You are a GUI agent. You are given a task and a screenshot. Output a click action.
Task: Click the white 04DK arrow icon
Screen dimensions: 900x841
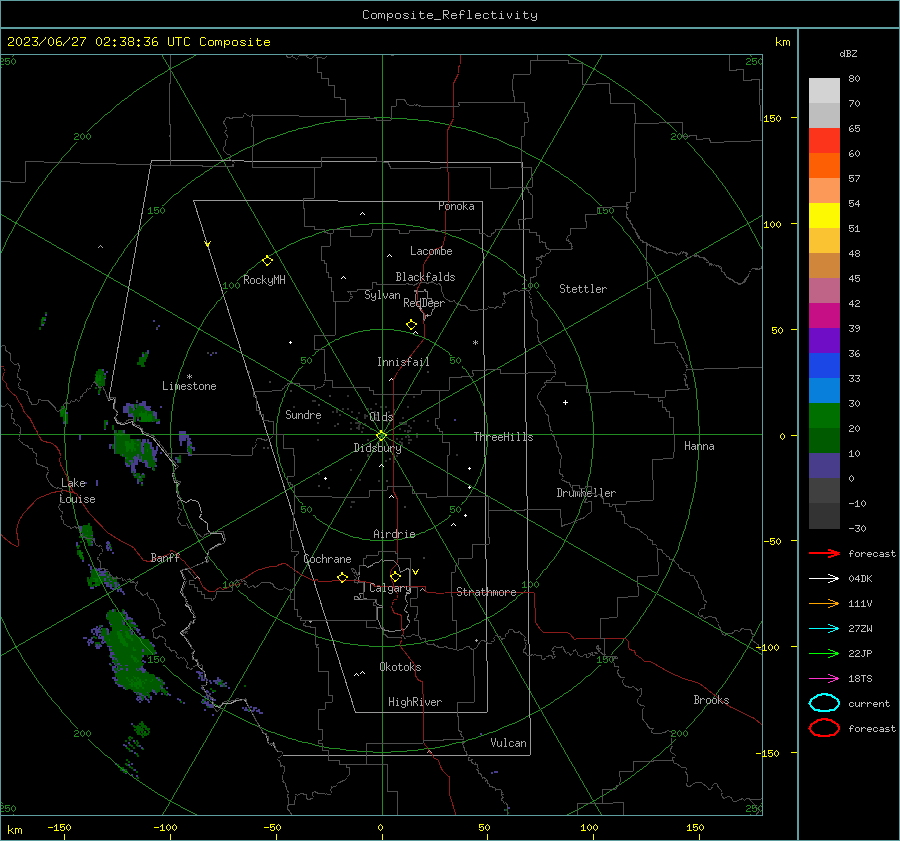click(824, 579)
